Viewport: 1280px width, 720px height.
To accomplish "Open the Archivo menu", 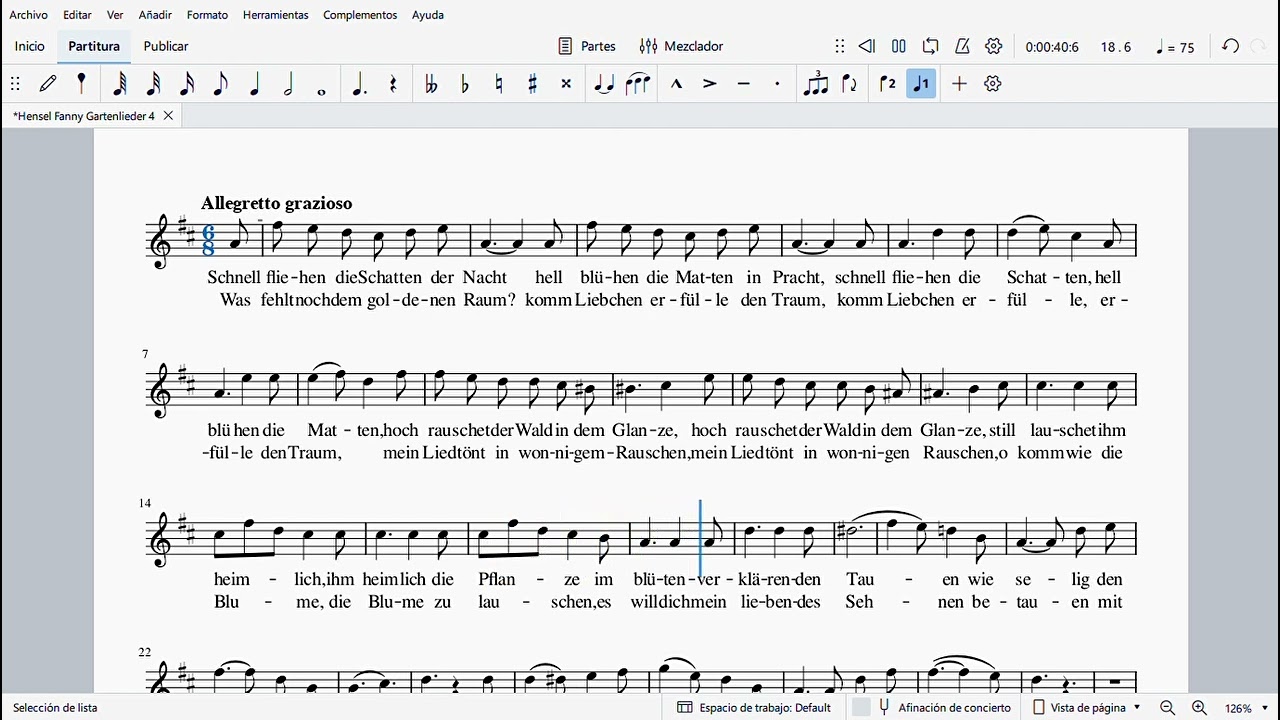I will pyautogui.click(x=28, y=15).
